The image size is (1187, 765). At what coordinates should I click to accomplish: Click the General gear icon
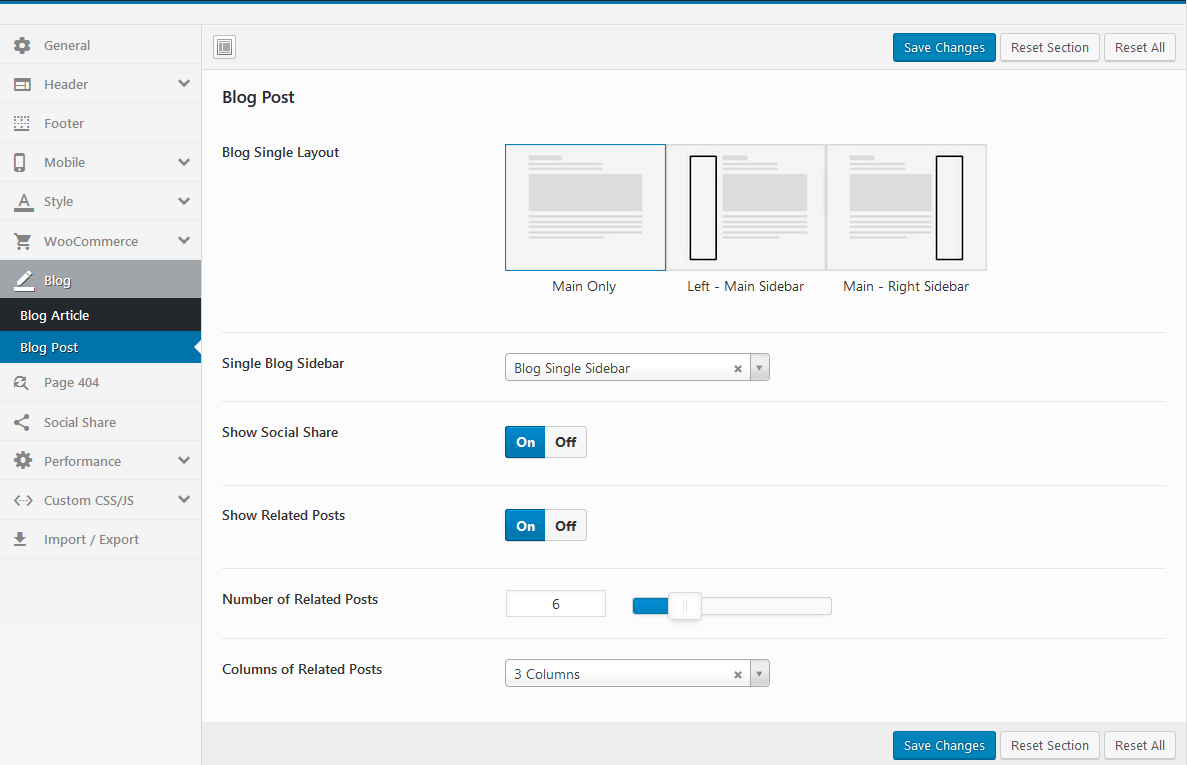click(x=23, y=45)
